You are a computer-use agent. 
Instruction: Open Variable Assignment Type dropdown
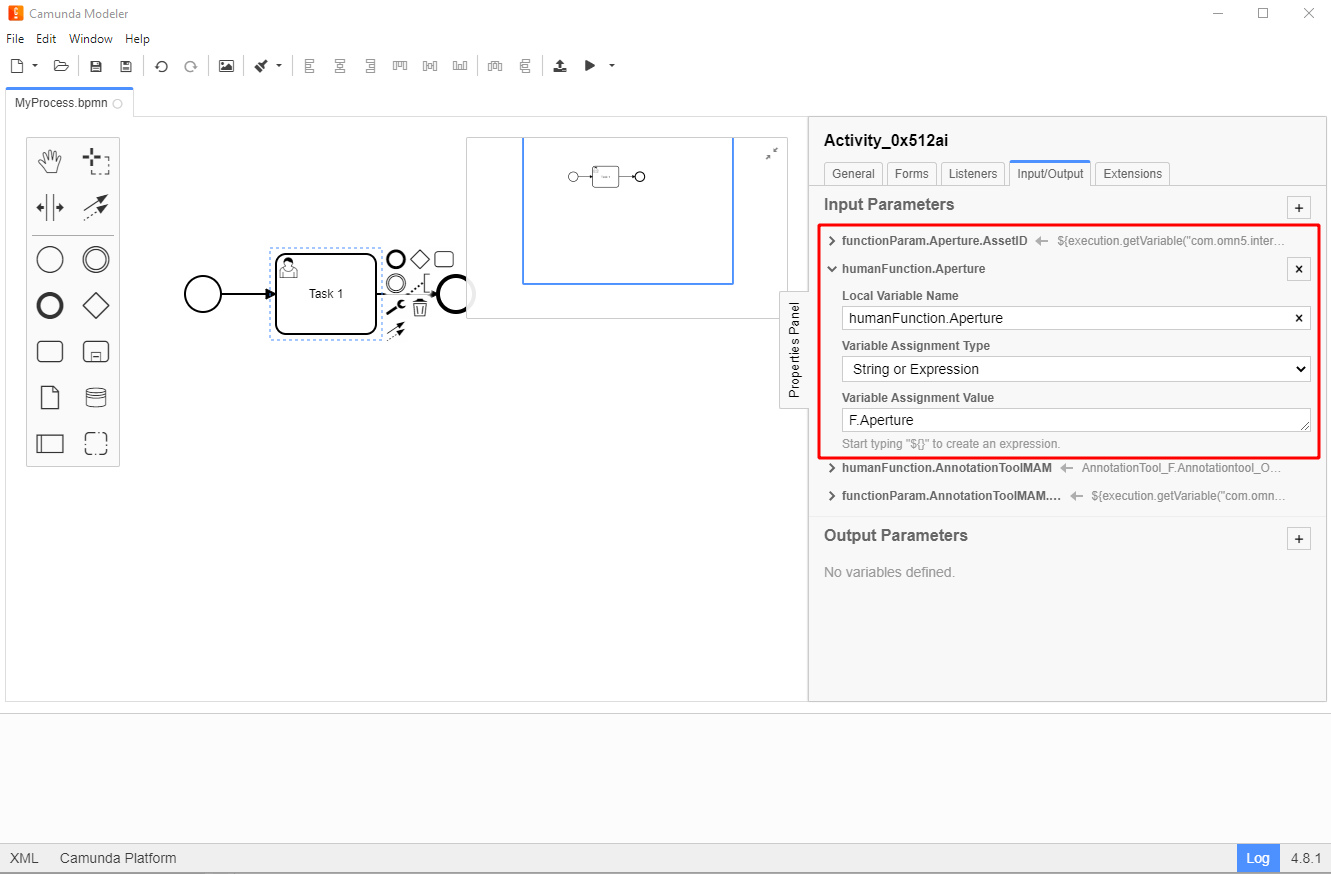pos(1076,369)
